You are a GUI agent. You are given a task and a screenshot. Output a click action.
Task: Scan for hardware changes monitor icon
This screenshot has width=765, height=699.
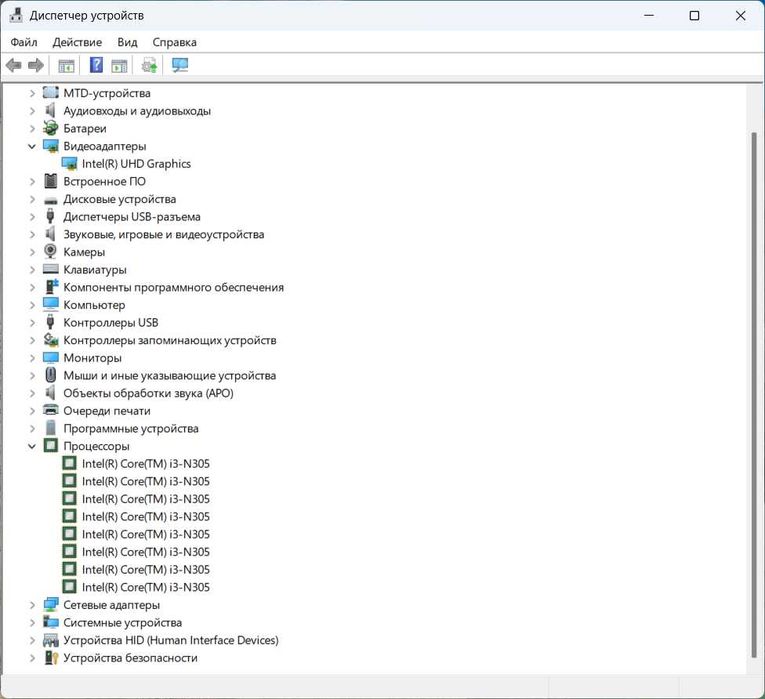[180, 65]
